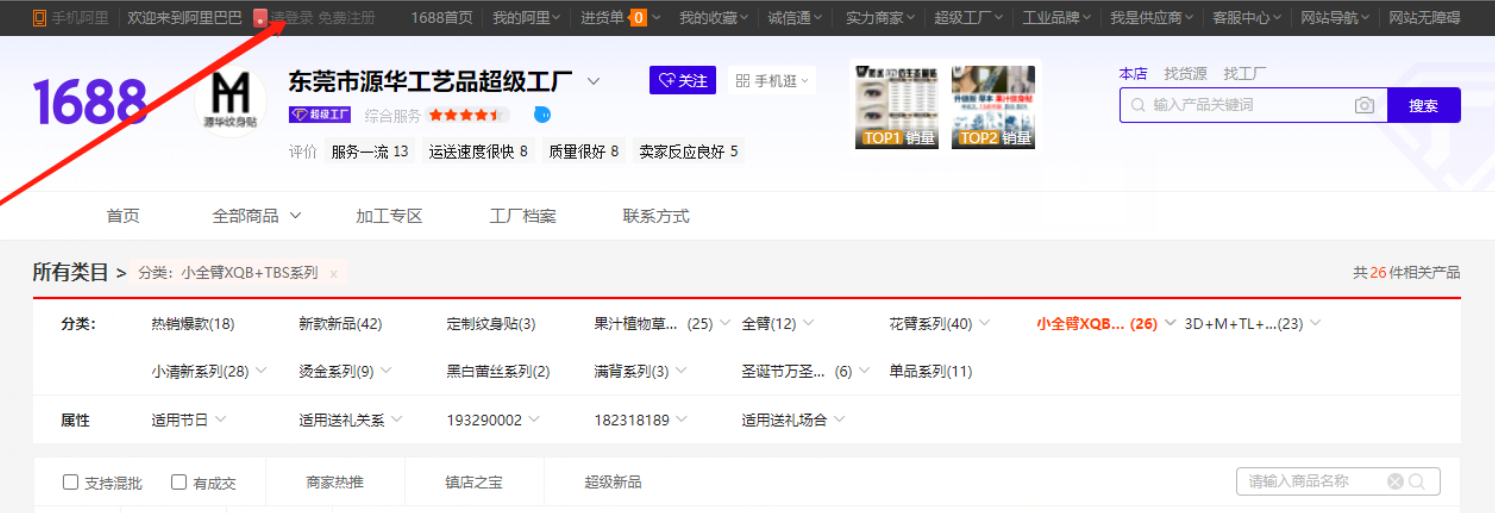Click the 免费注册 link

tap(347, 18)
